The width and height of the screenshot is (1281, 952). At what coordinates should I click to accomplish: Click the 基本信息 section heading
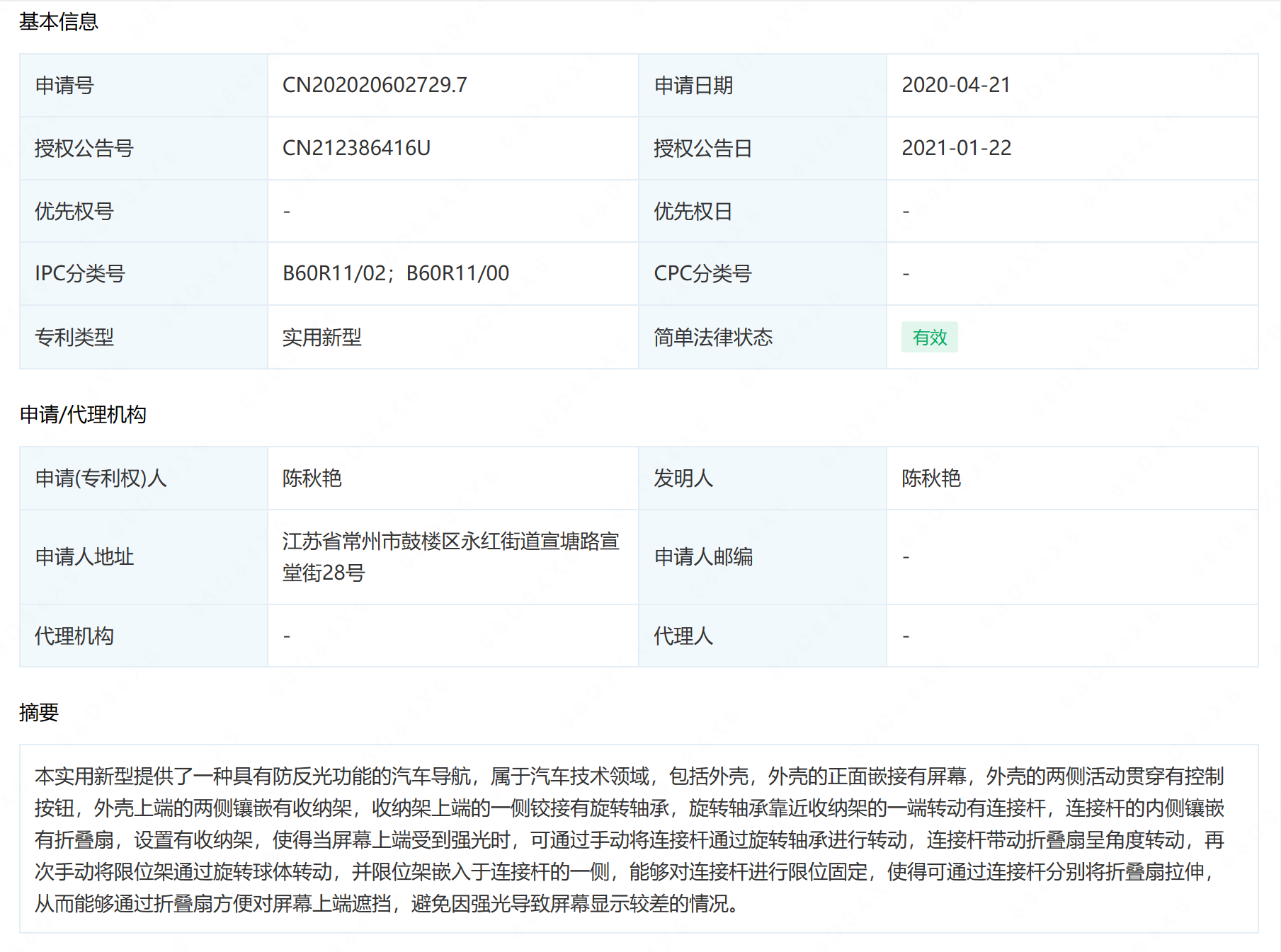click(59, 22)
